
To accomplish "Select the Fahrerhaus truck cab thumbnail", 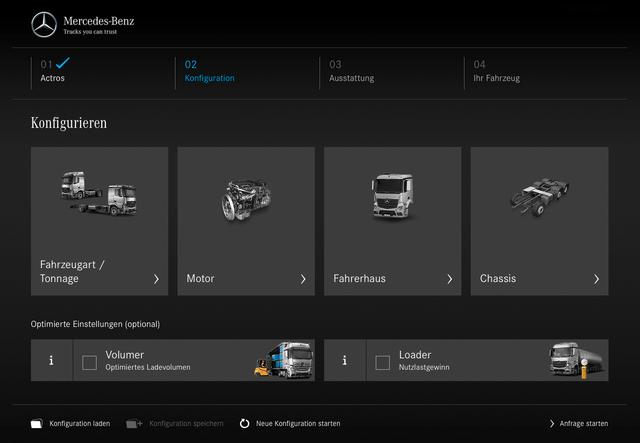I will click(392, 197).
